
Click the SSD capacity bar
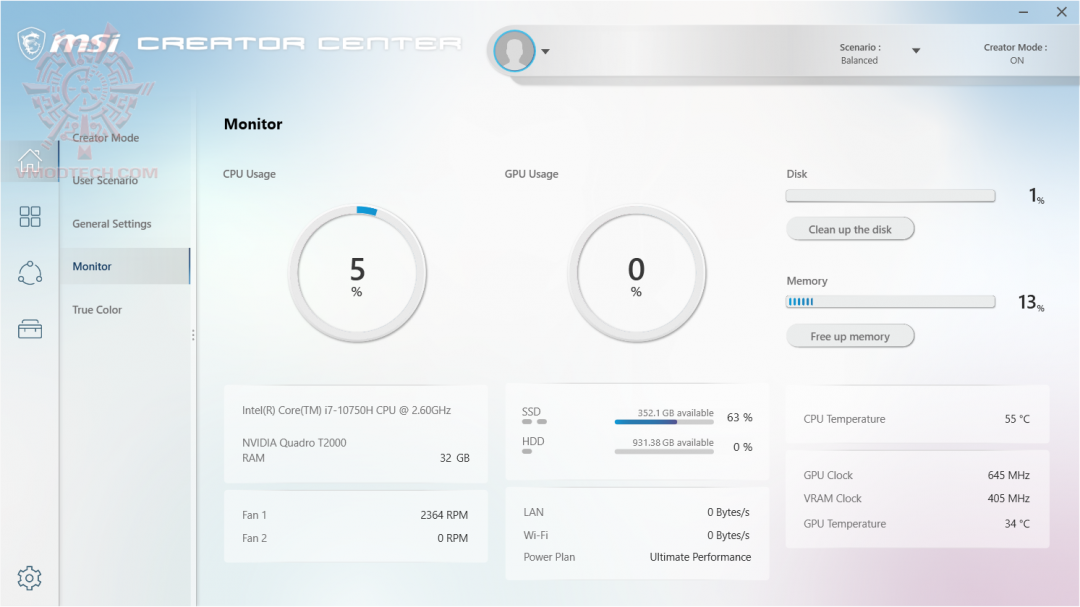(664, 422)
